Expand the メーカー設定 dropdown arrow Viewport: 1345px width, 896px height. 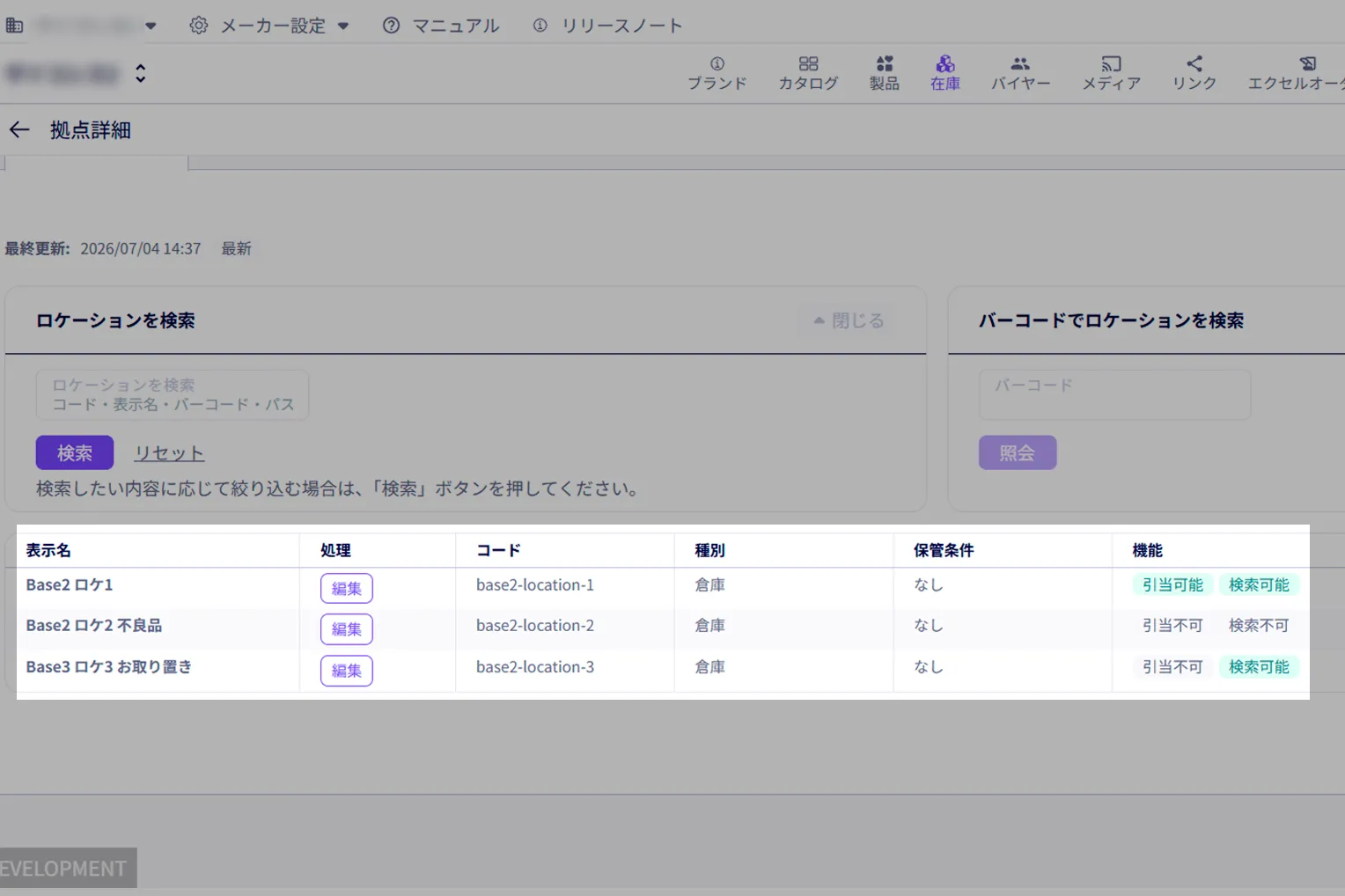[343, 26]
